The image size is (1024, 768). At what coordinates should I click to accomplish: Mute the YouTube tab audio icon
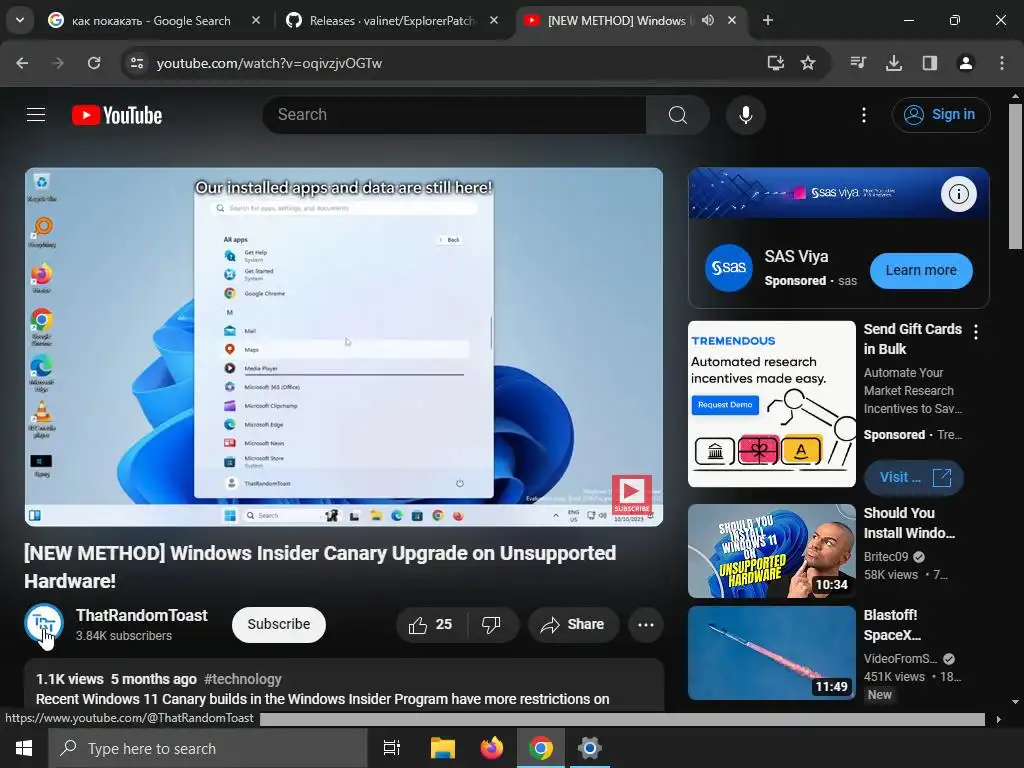pyautogui.click(x=708, y=20)
